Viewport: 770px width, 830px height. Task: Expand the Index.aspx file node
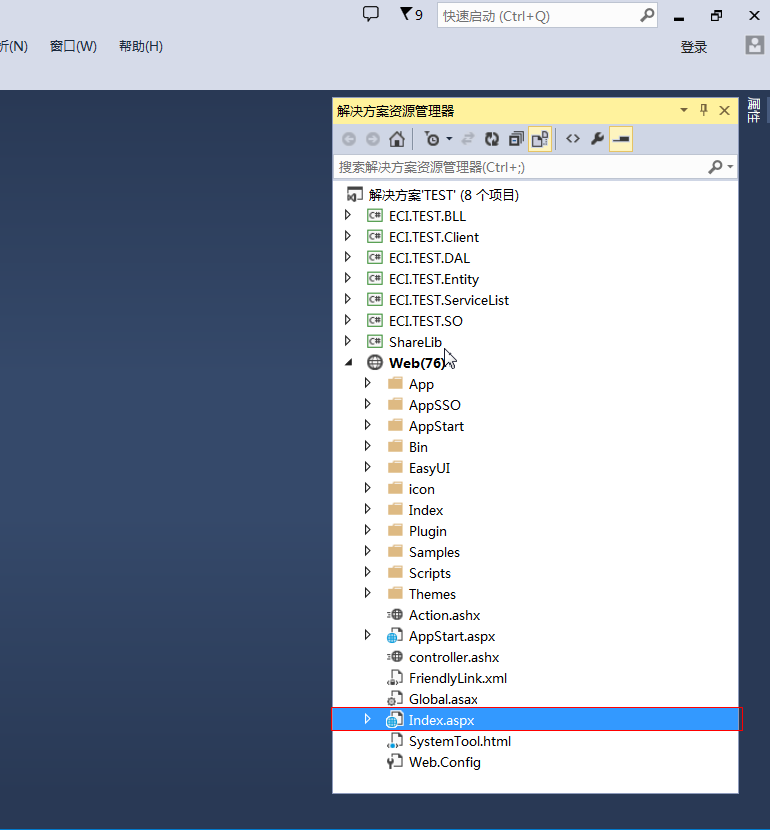click(x=368, y=719)
